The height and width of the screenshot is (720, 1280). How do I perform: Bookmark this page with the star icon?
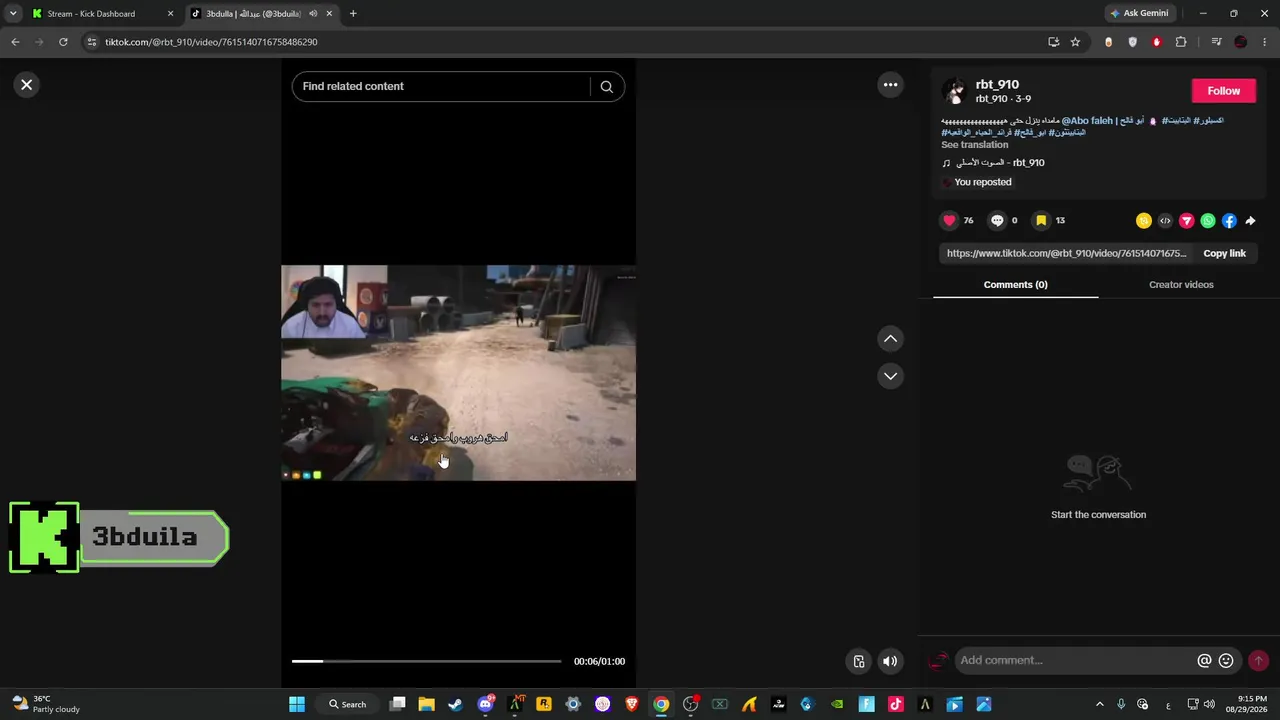click(x=1075, y=42)
